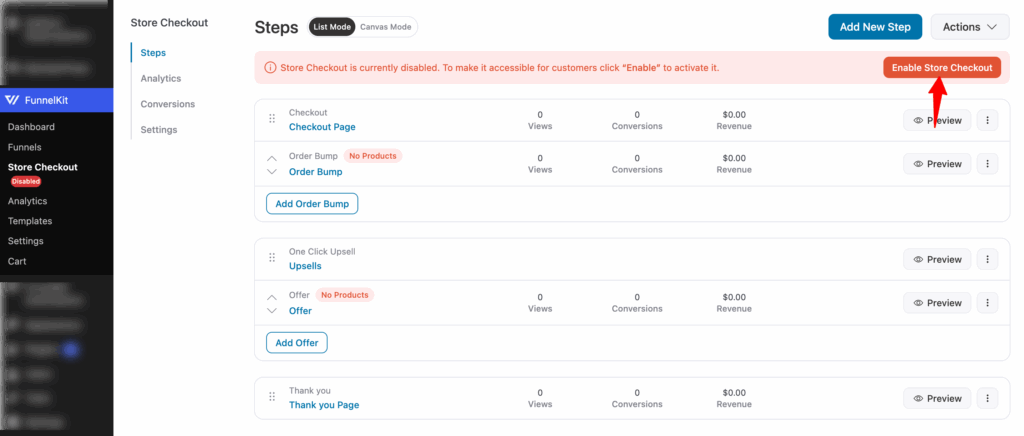1024x436 pixels.
Task: Click the $0.00 Revenue of Checkout Page
Action: point(734,120)
